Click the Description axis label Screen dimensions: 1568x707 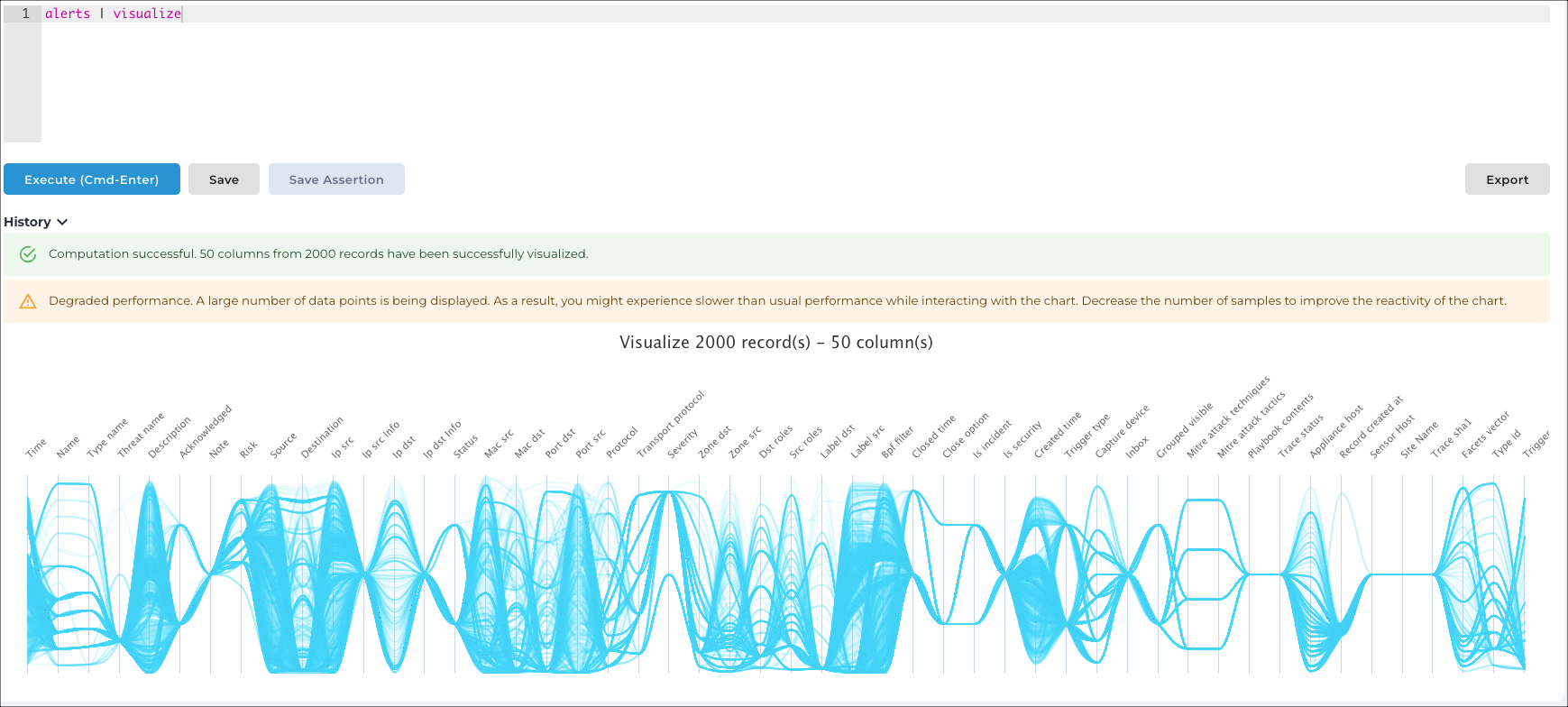(x=170, y=436)
